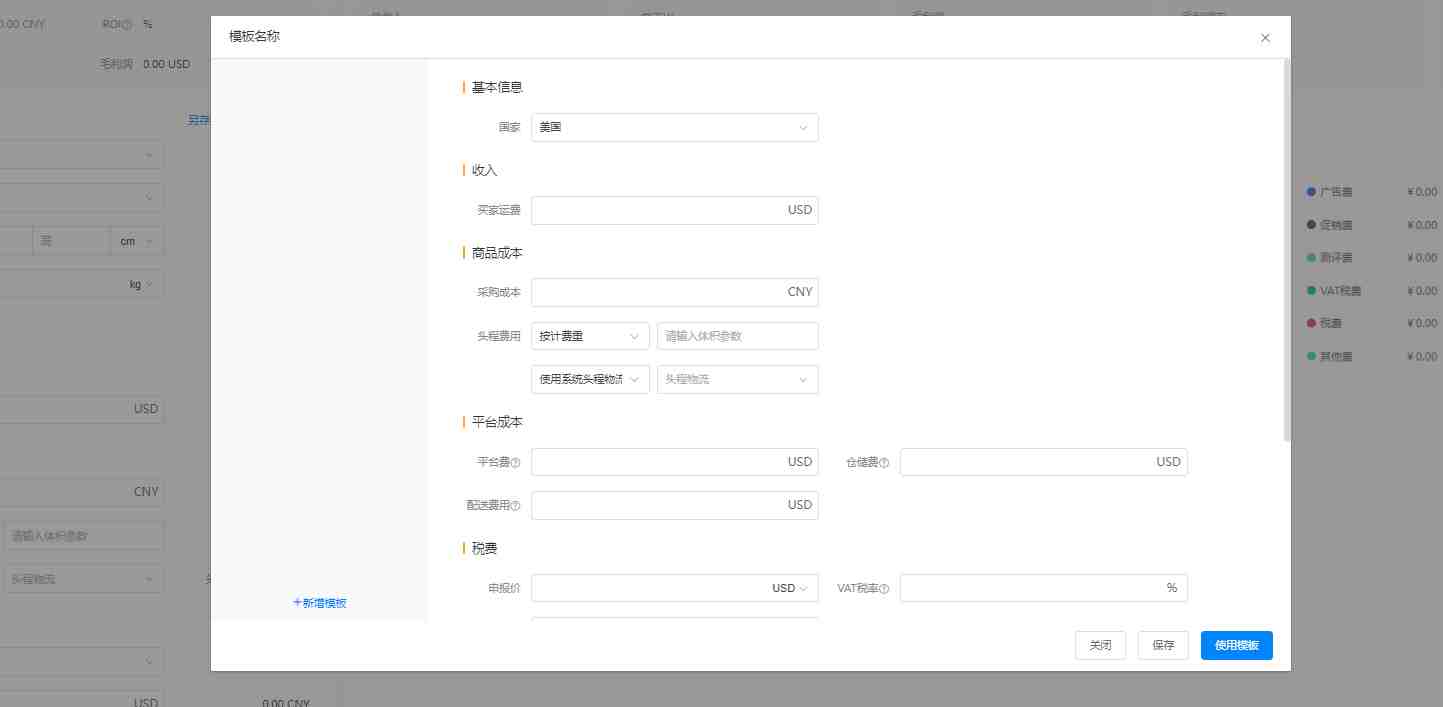1443x707 pixels.
Task: Open the 按计费重 dropdown
Action: [x=590, y=336]
